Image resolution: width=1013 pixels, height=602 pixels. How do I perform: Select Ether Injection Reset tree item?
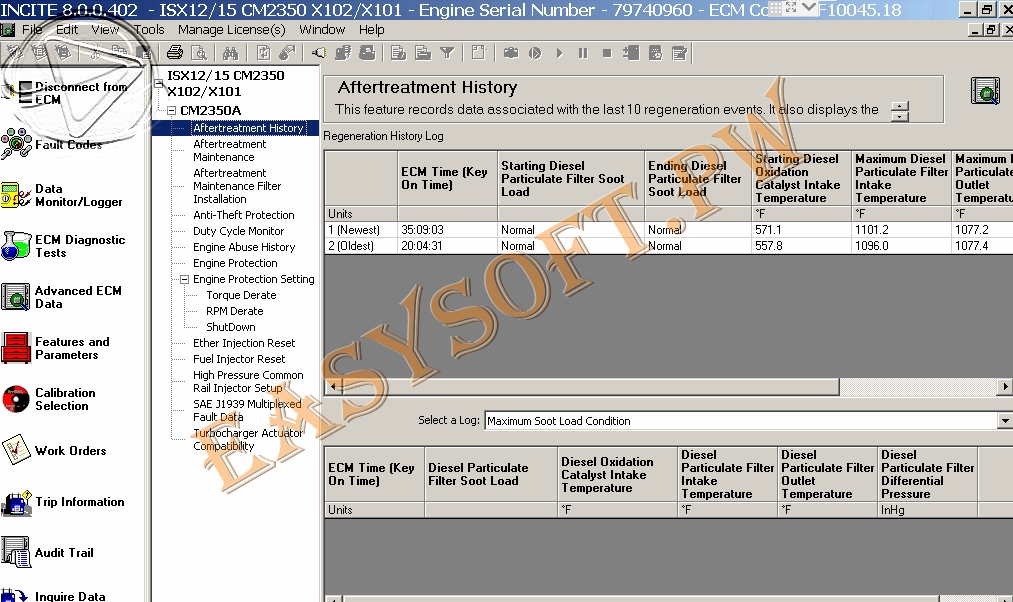click(244, 343)
